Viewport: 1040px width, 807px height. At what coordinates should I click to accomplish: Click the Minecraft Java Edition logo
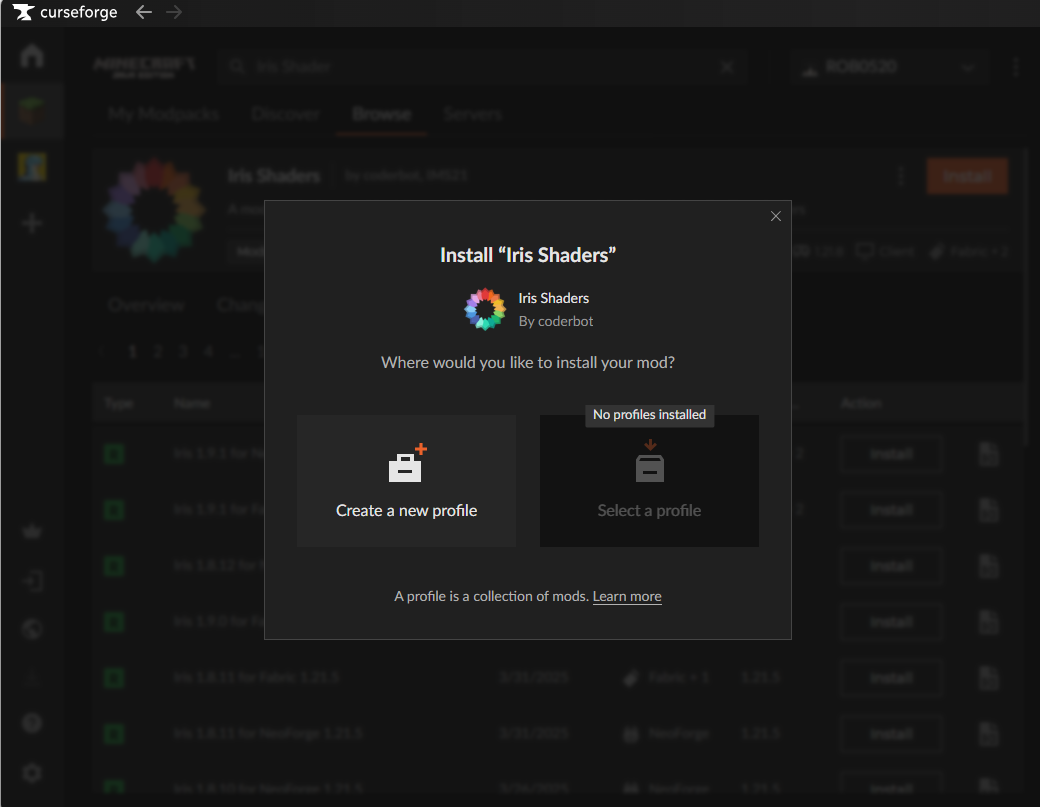click(x=144, y=67)
